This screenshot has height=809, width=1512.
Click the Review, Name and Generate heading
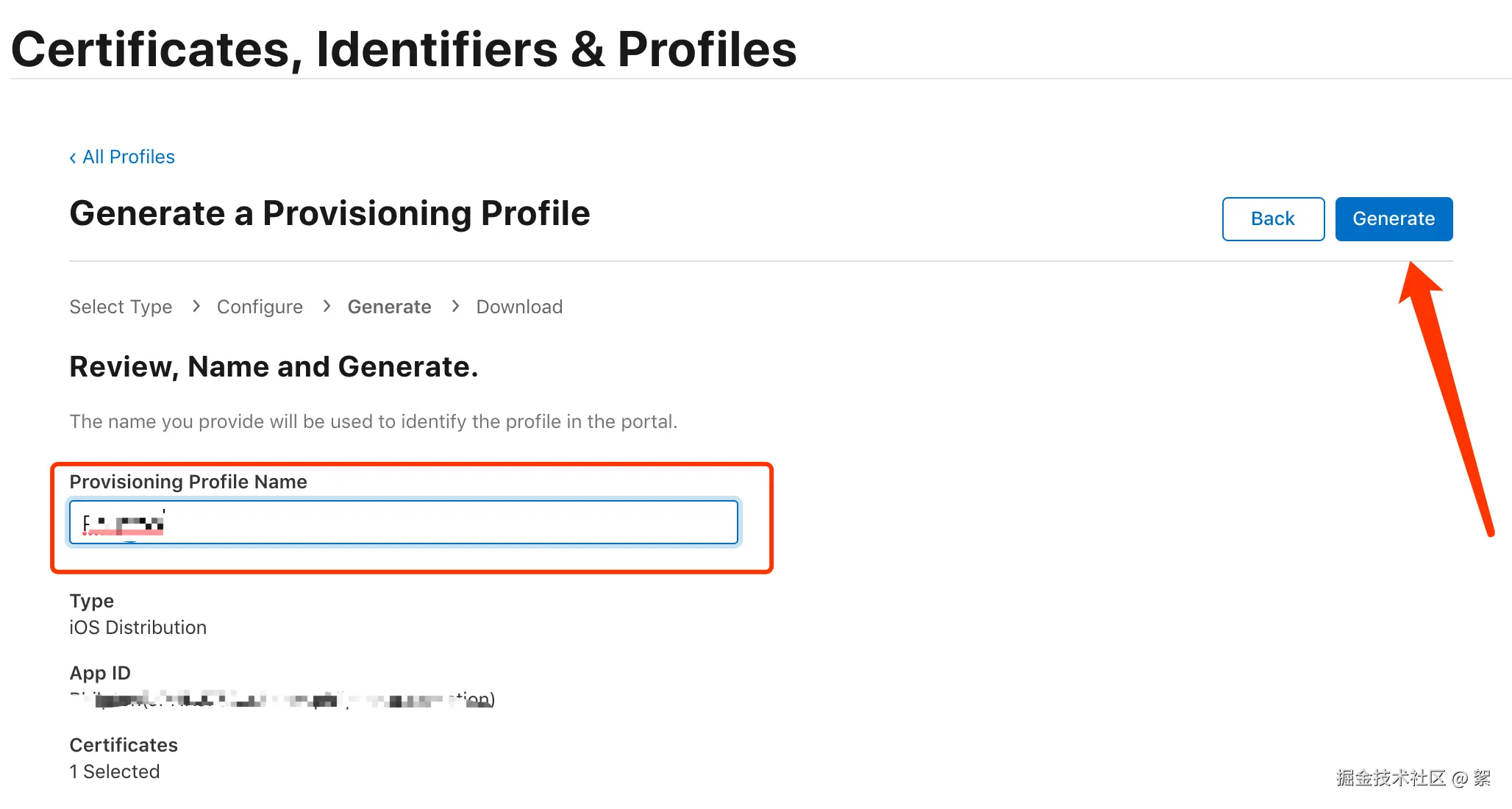(x=274, y=366)
